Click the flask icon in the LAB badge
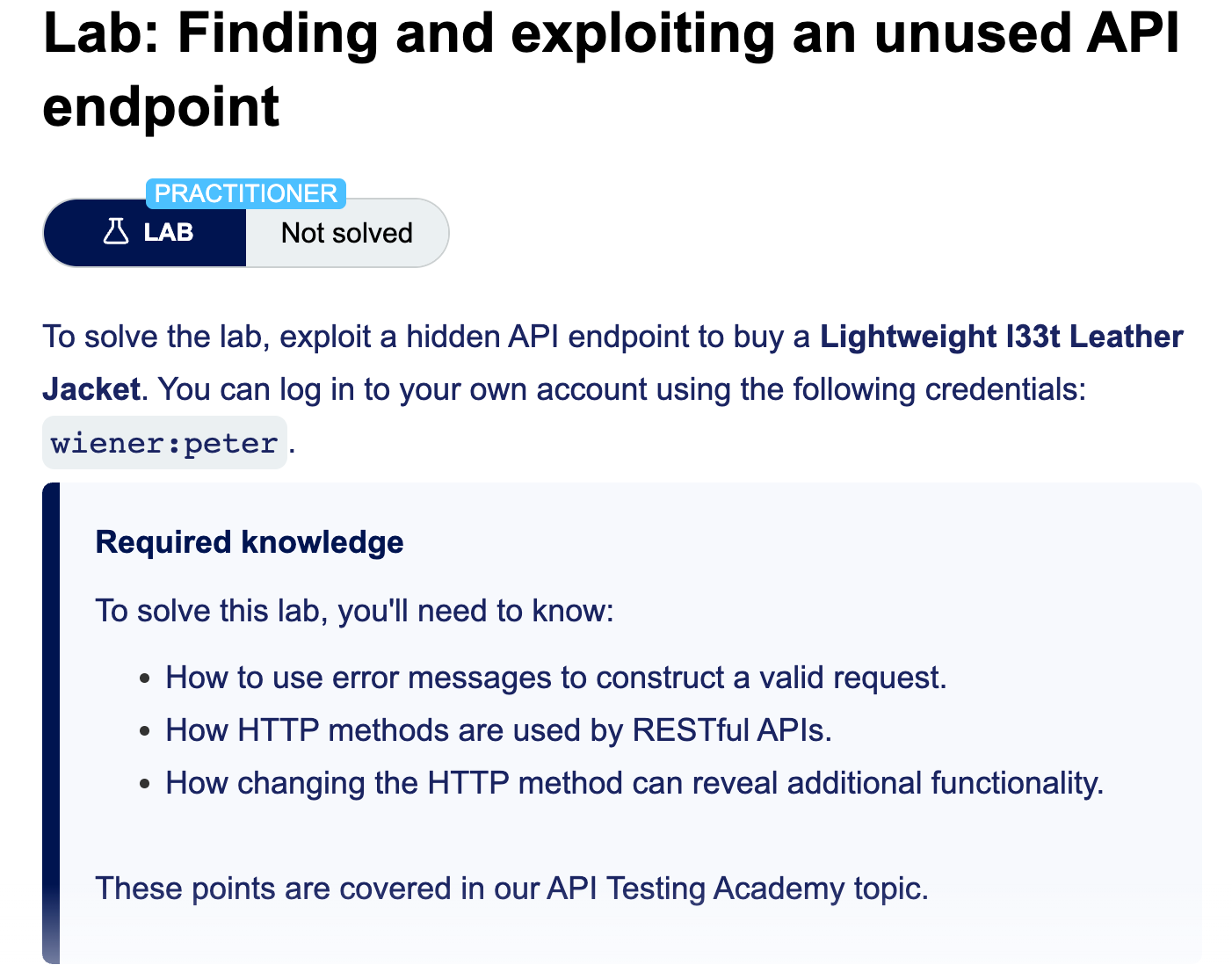 [115, 232]
